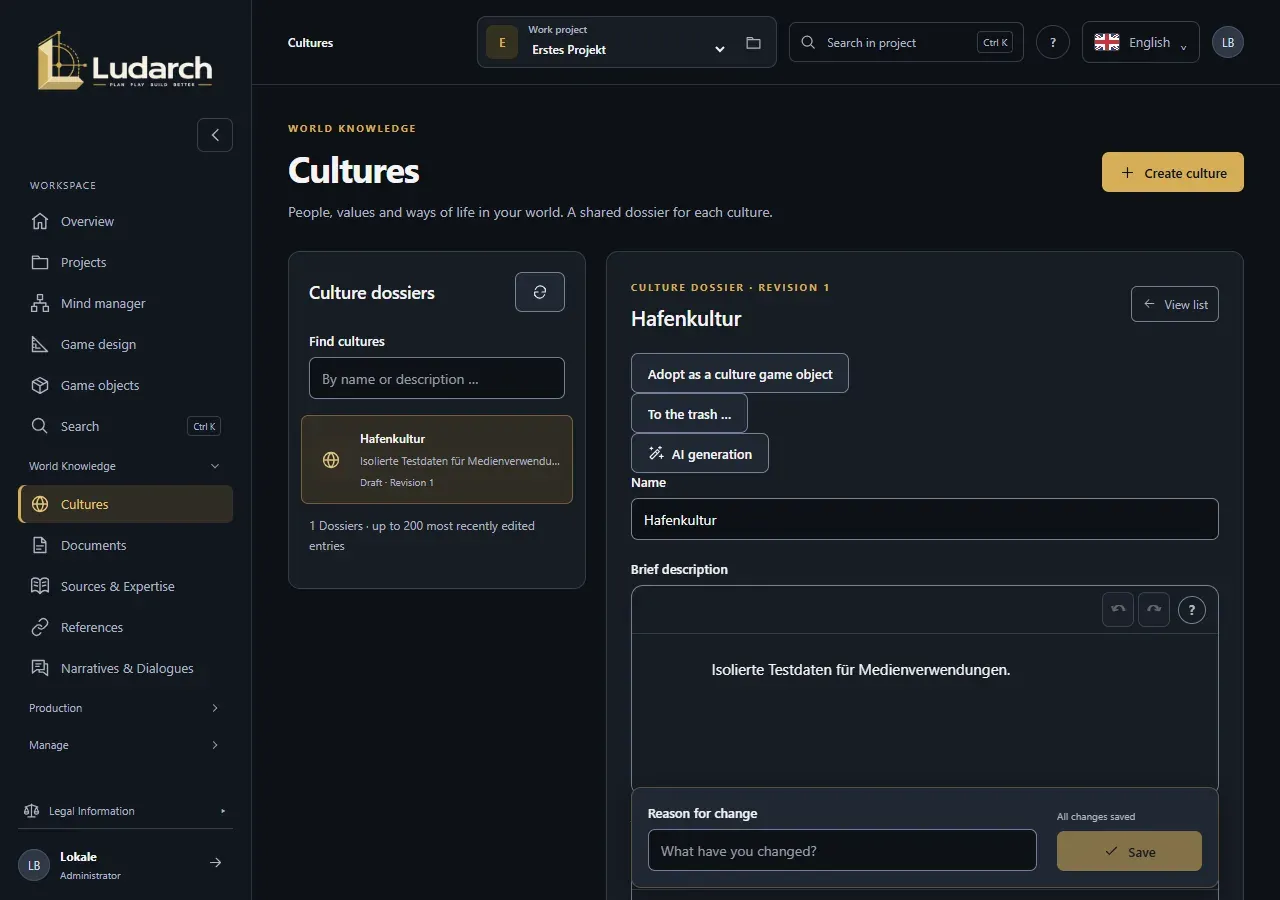
Task: Open the project folder icon in header
Action: (x=753, y=43)
